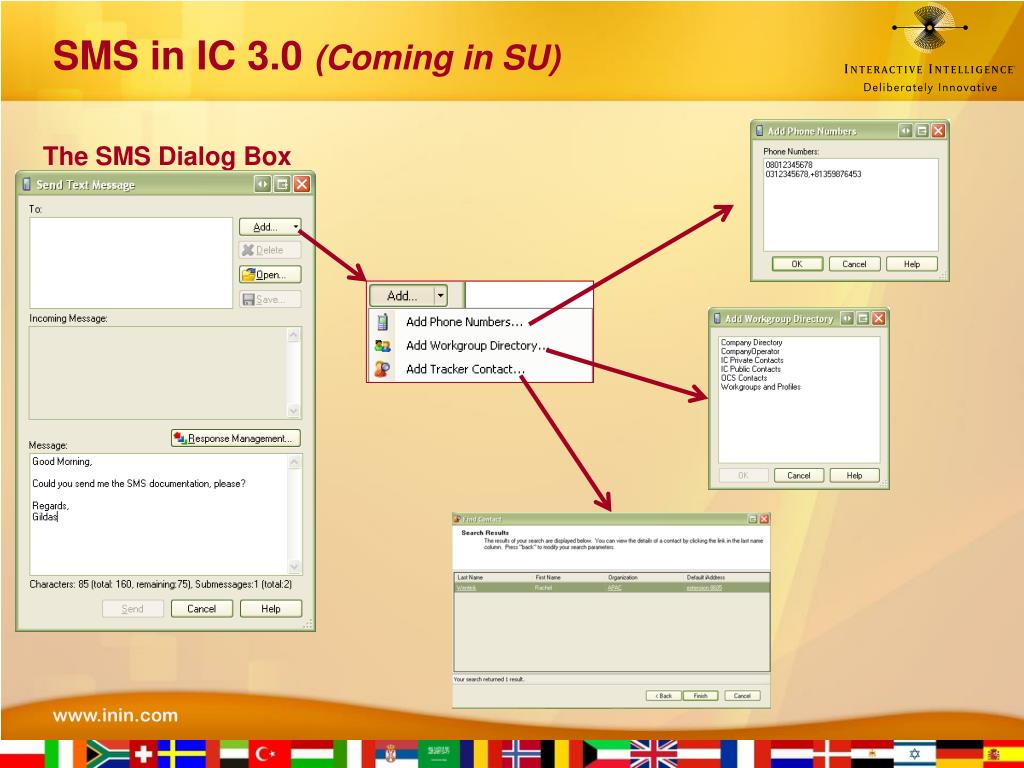Click dropdown arrow beside enlarged Add... button

click(441, 296)
